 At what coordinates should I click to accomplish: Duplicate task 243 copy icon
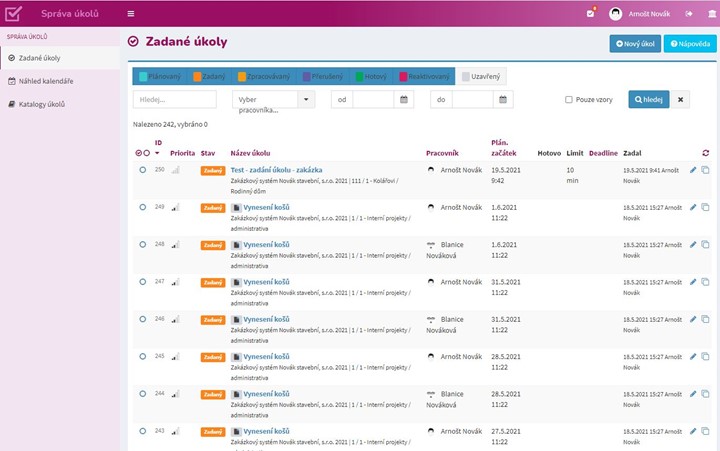705,431
